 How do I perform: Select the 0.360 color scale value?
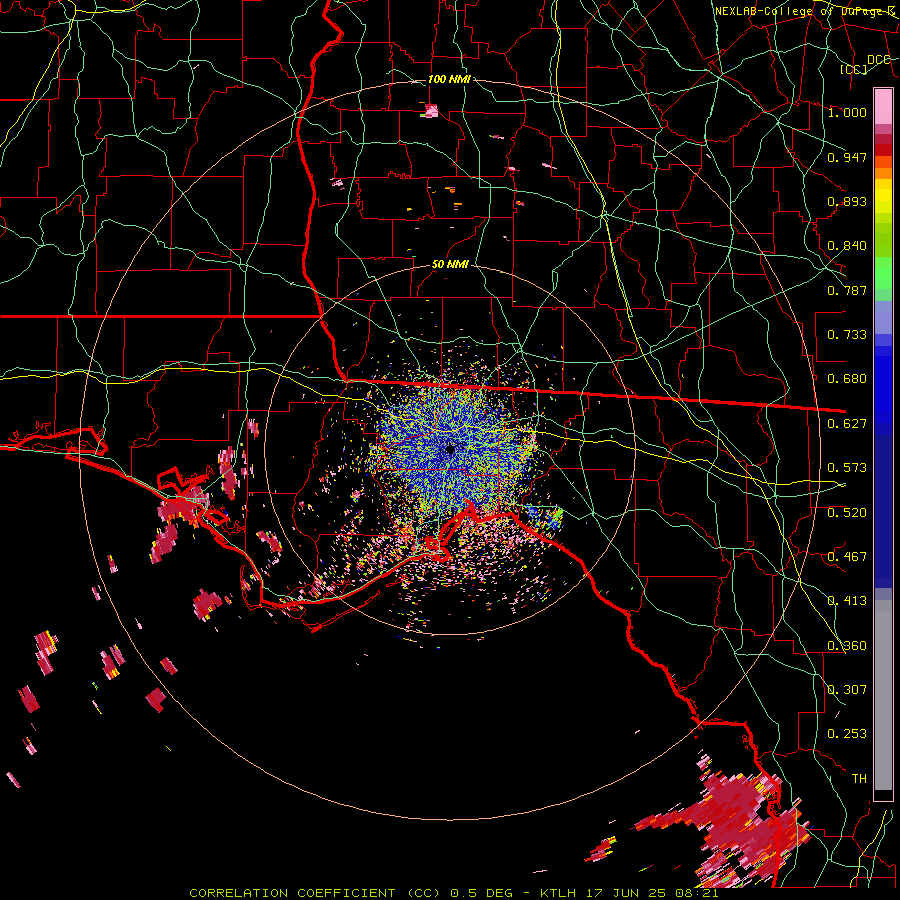pos(847,646)
